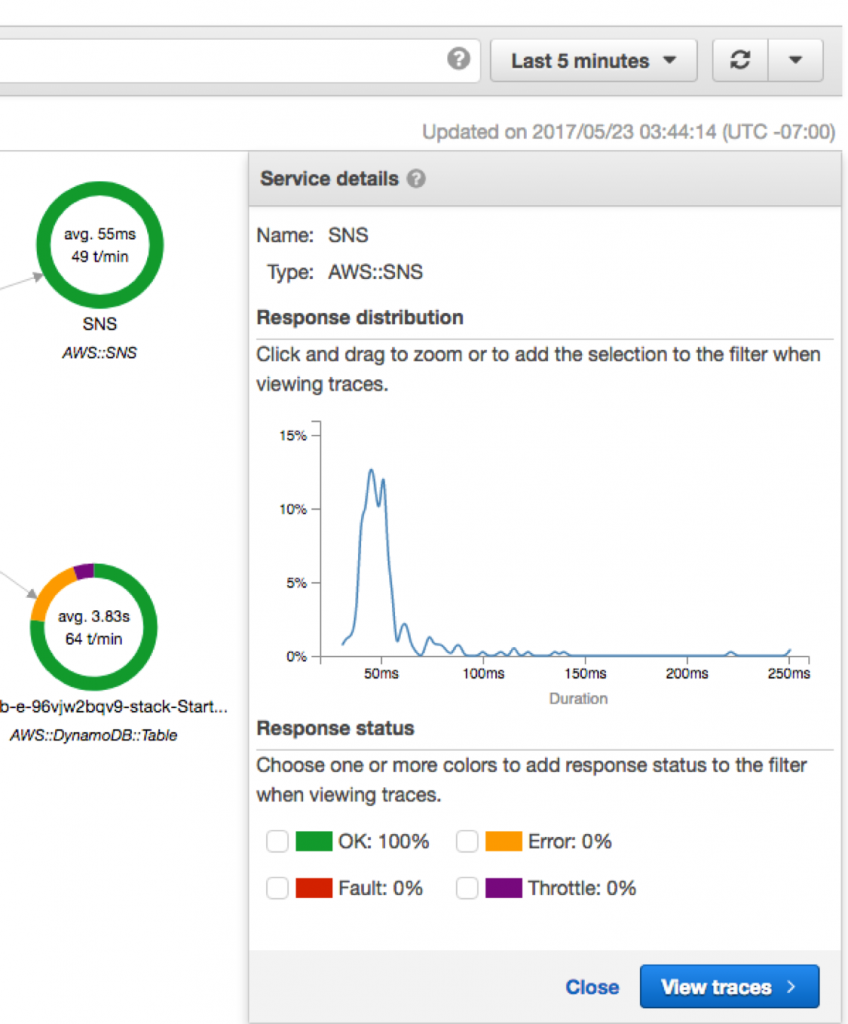
Task: Click the "AWS::DynamoDB::Table" type label
Action: click(x=93, y=735)
